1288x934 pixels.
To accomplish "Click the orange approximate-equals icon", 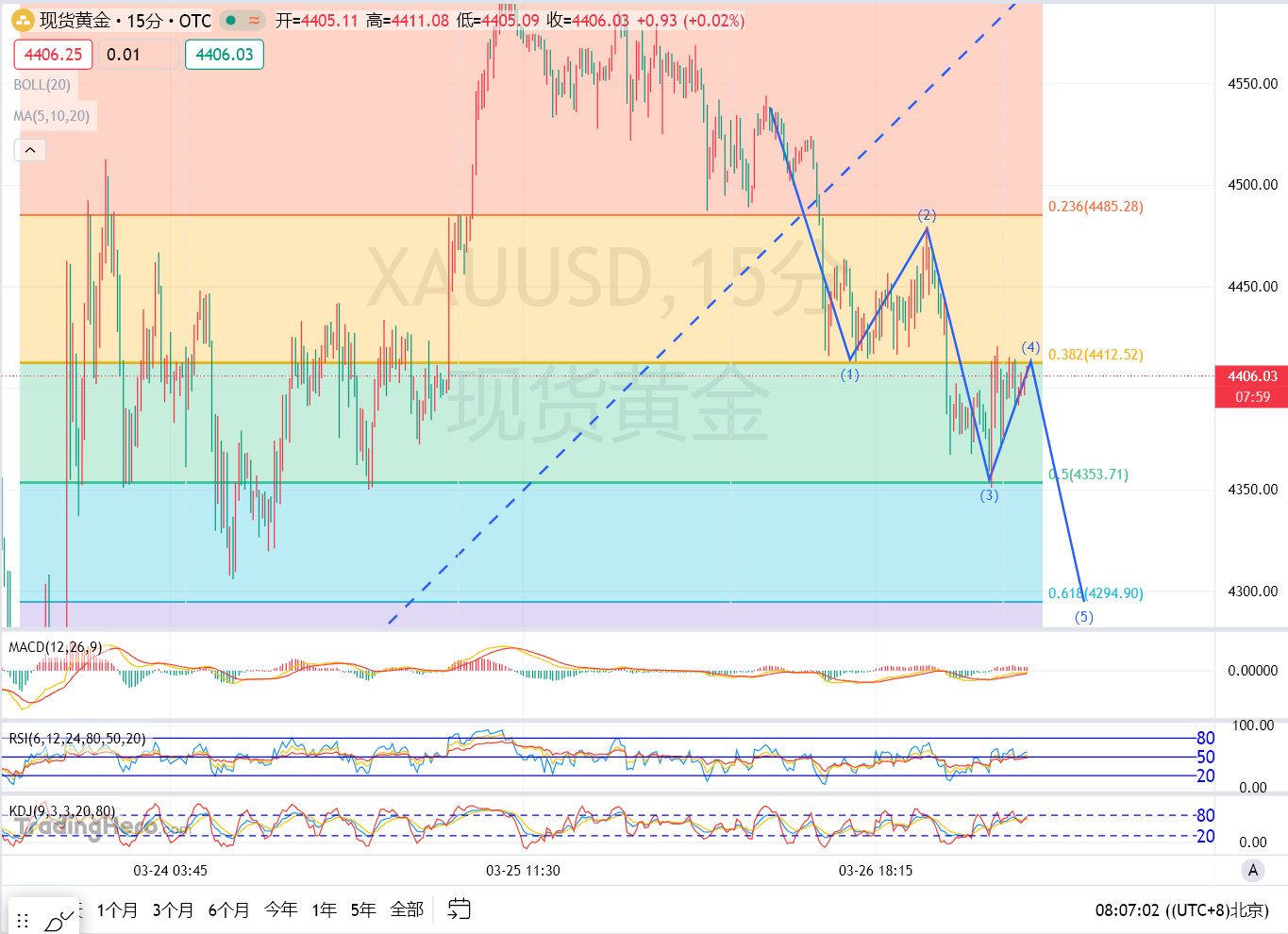I will [x=255, y=21].
